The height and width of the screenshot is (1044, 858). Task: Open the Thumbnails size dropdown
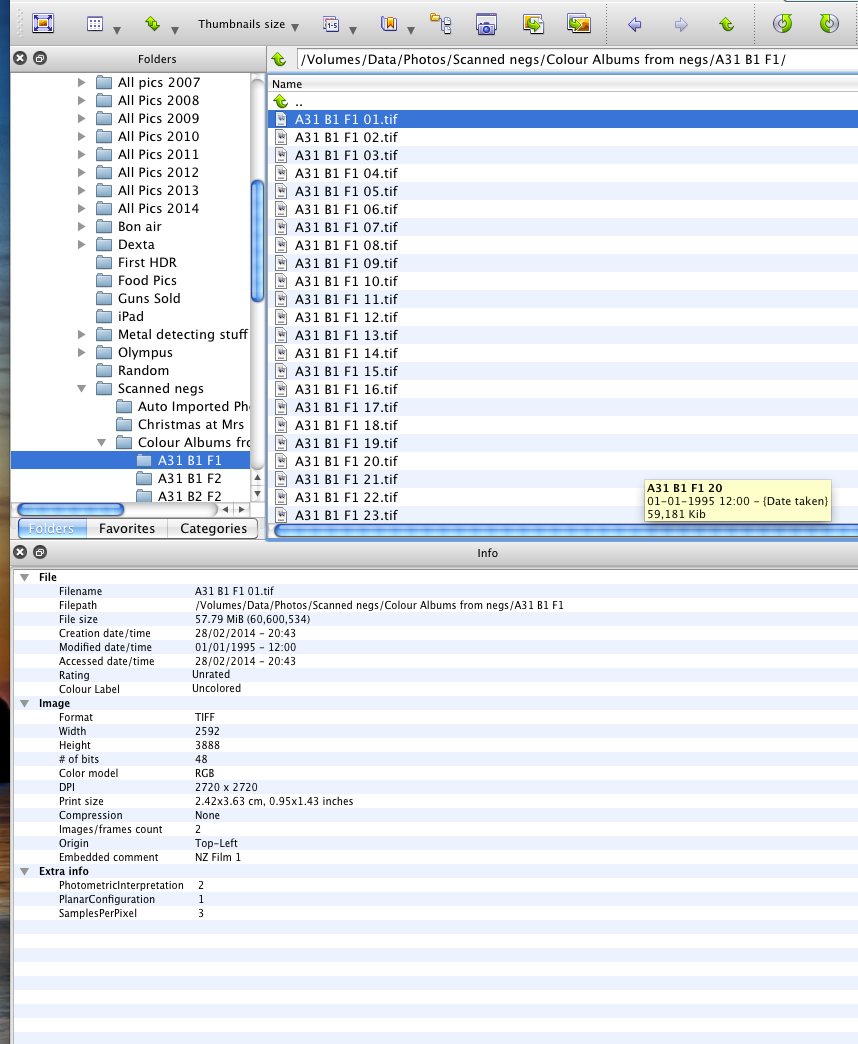point(248,25)
